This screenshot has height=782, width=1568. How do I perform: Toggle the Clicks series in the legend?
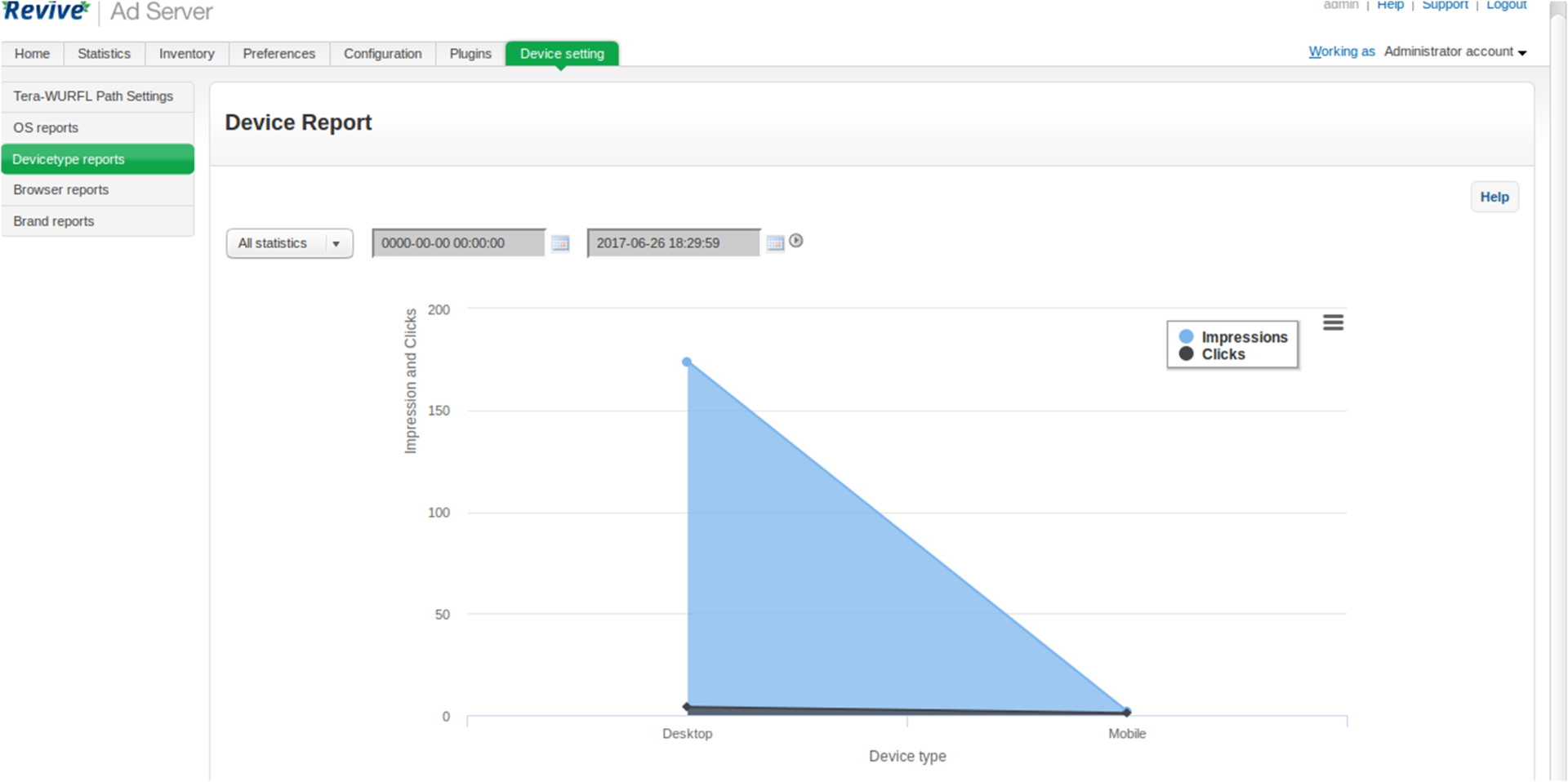[1223, 354]
